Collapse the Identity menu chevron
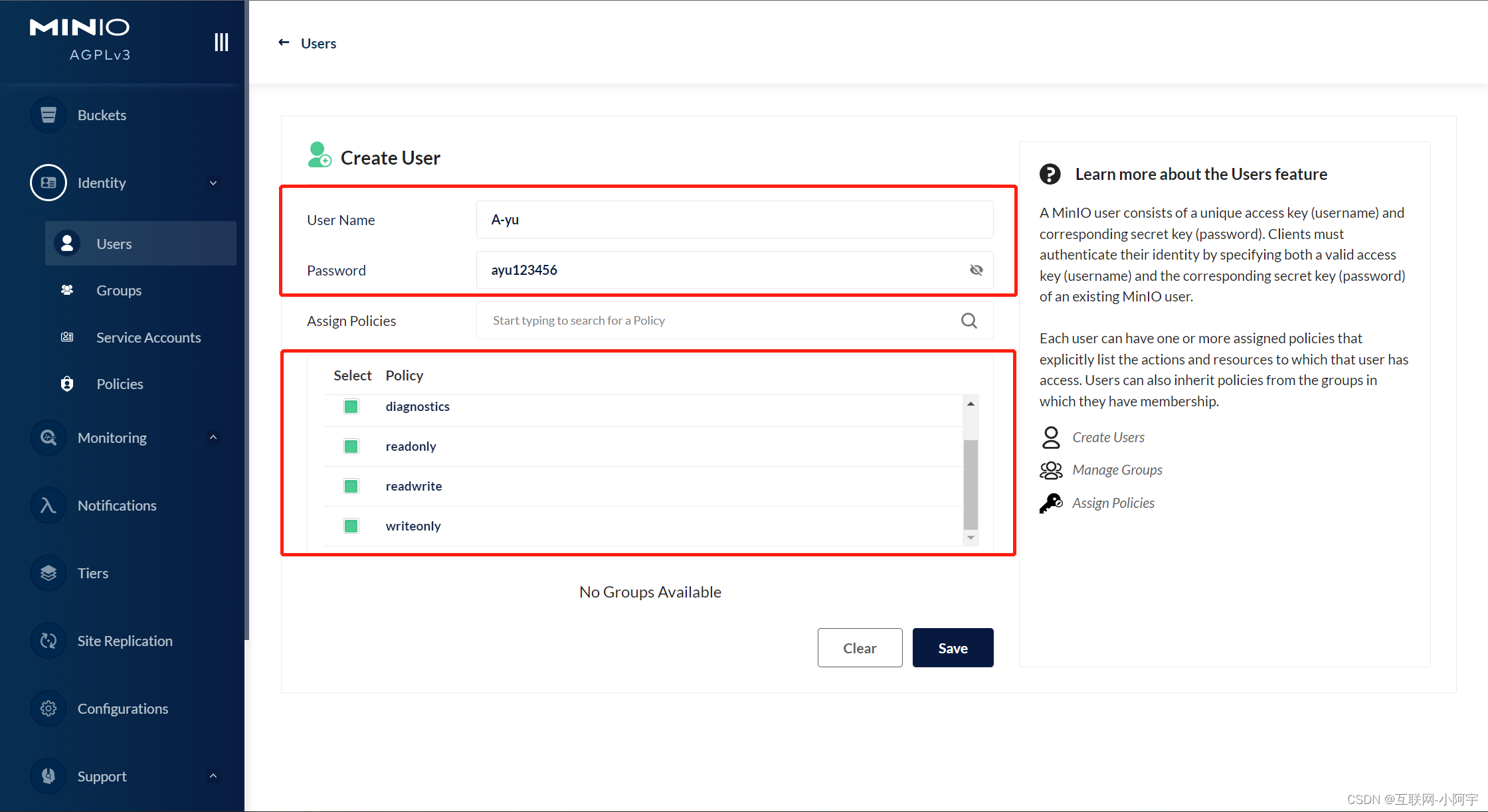 click(213, 183)
